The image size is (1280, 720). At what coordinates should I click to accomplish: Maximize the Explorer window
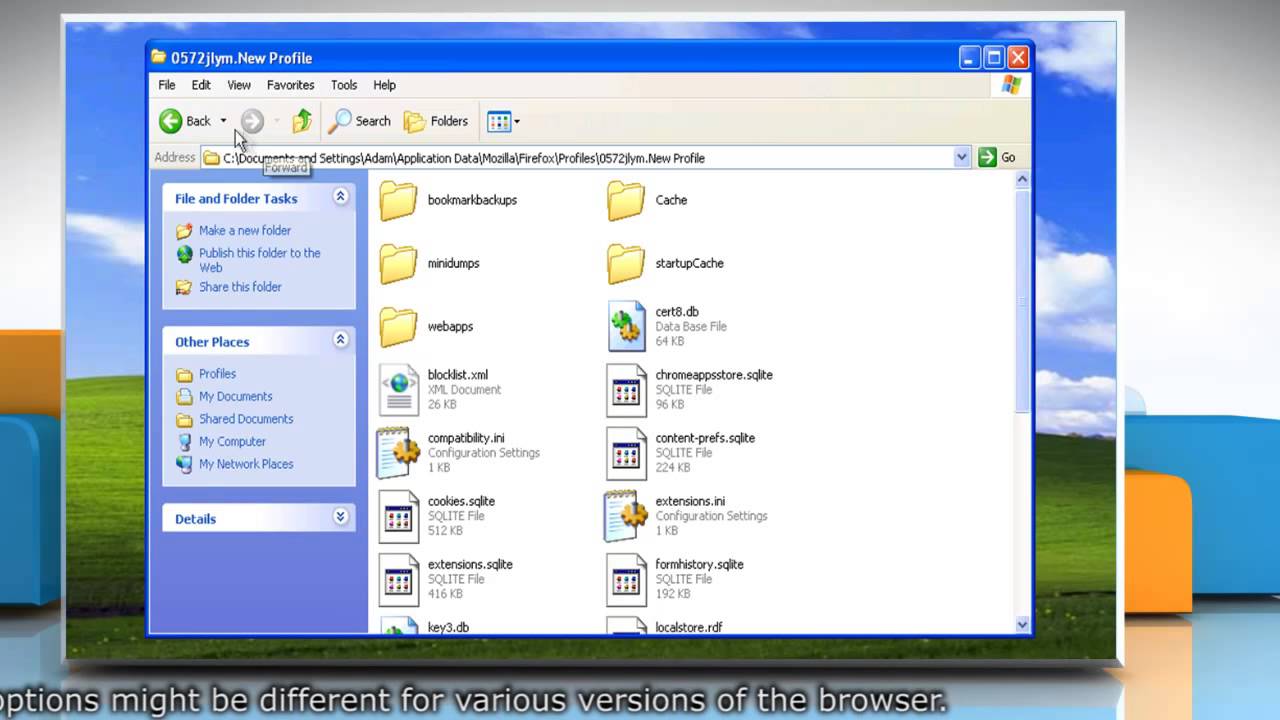click(994, 58)
